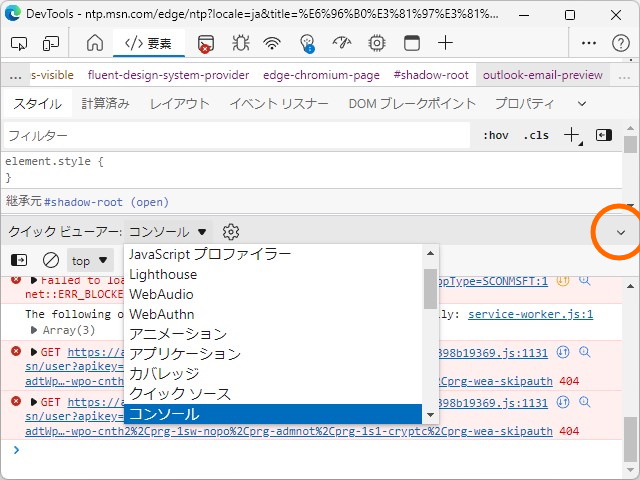Image resolution: width=640 pixels, height=480 pixels.
Task: Click the dropdown list scroll-down arrow
Action: pos(430,415)
